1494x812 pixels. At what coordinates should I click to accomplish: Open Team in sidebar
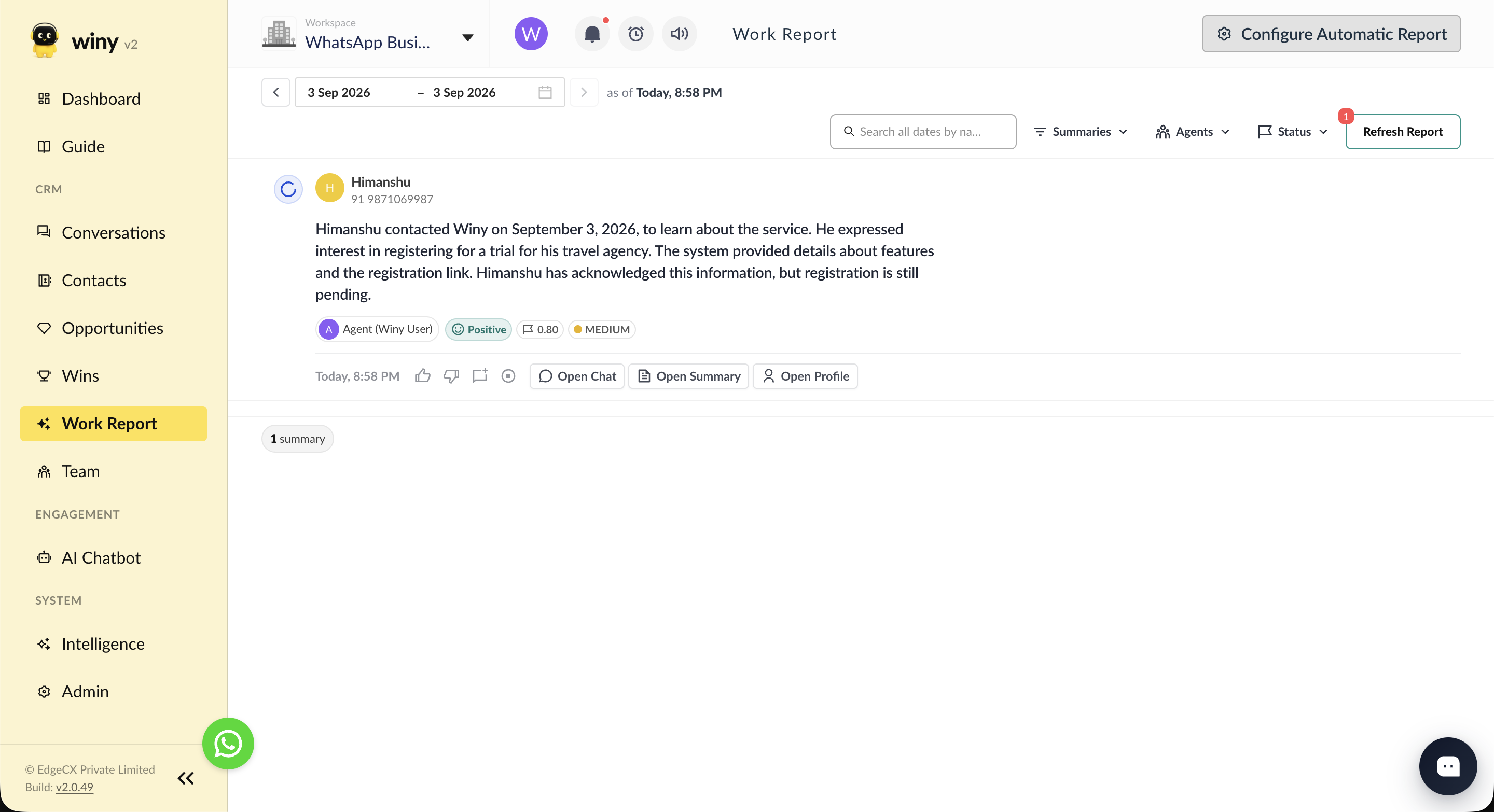point(114,471)
